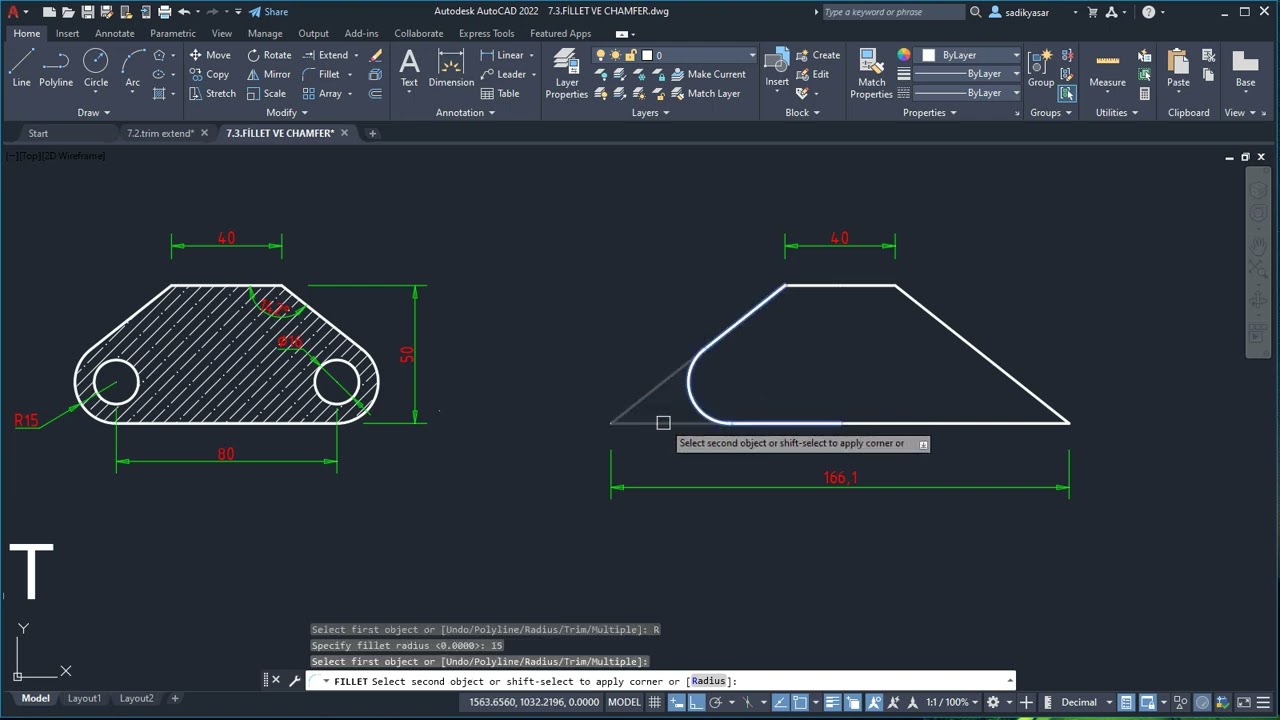Insert multiline Text tool

click(409, 68)
